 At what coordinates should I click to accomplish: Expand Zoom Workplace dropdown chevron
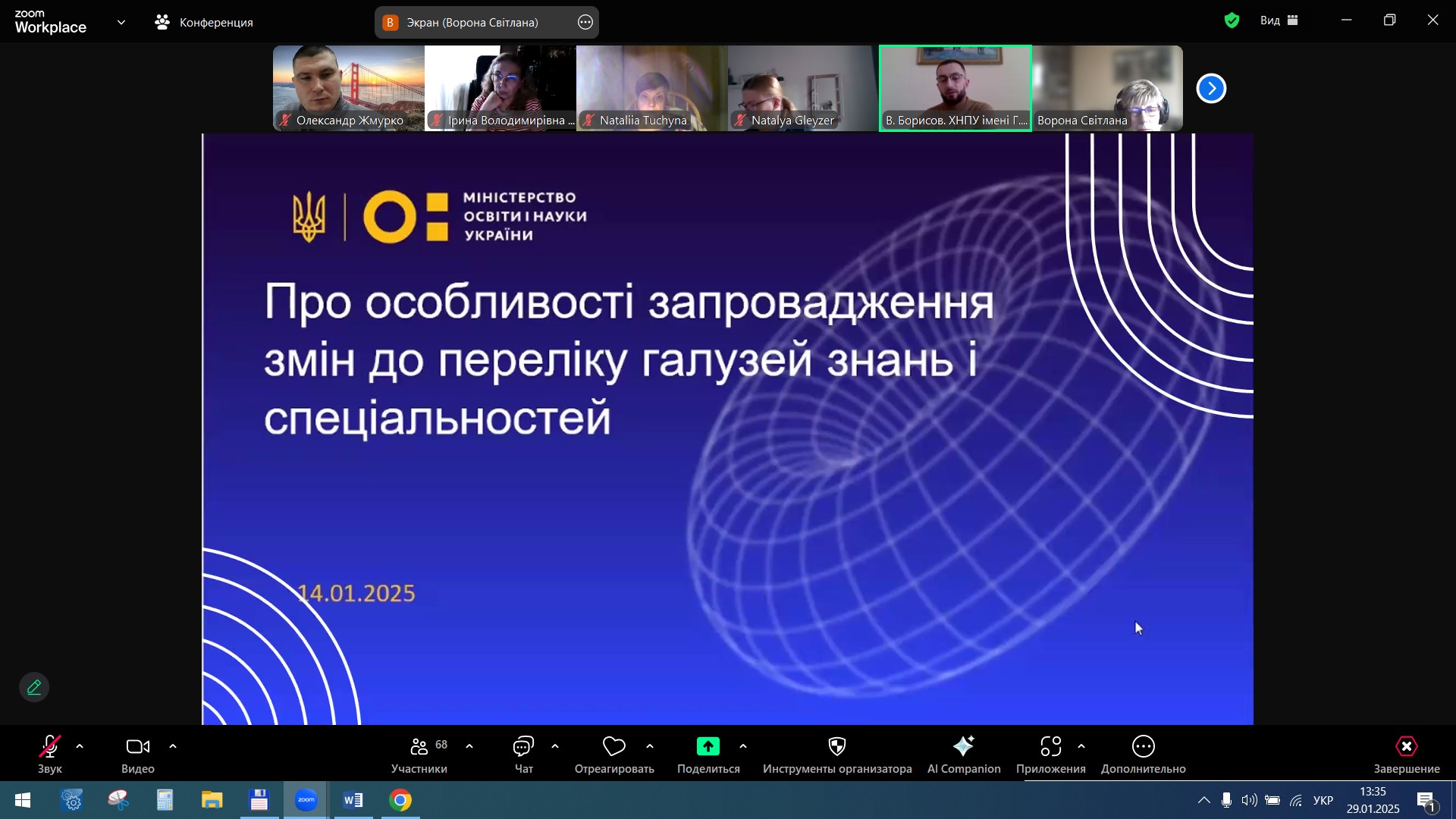click(121, 23)
